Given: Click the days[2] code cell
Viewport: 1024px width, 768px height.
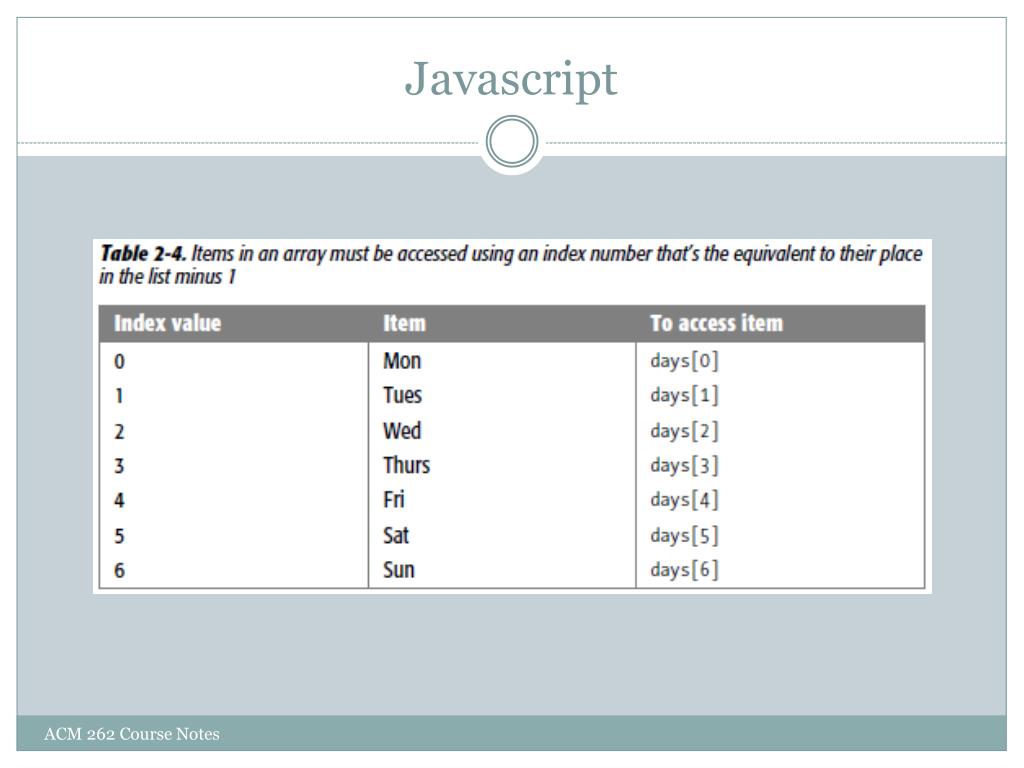Looking at the screenshot, I should pyautogui.click(x=684, y=431).
